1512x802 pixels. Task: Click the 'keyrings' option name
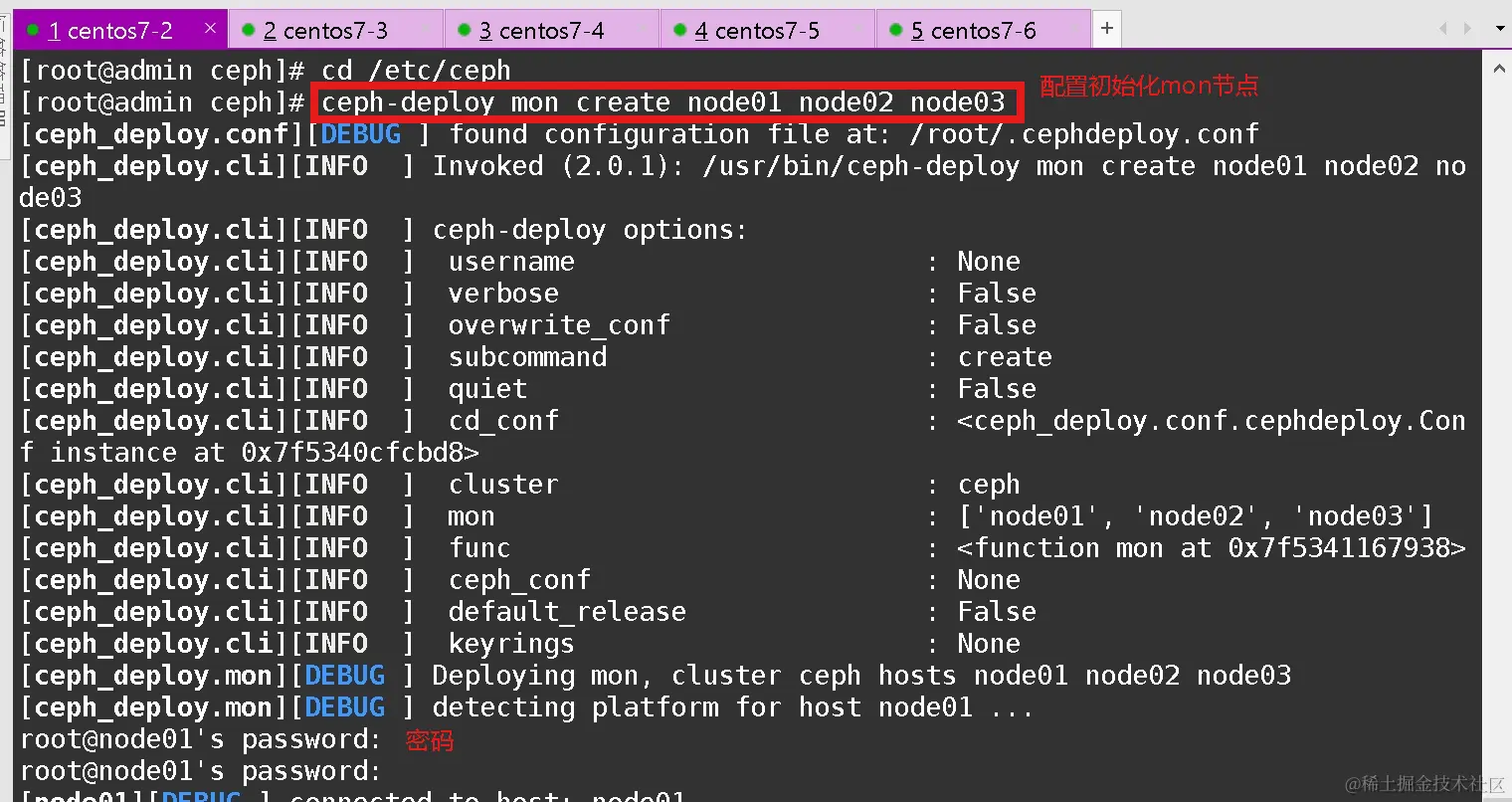pos(511,644)
